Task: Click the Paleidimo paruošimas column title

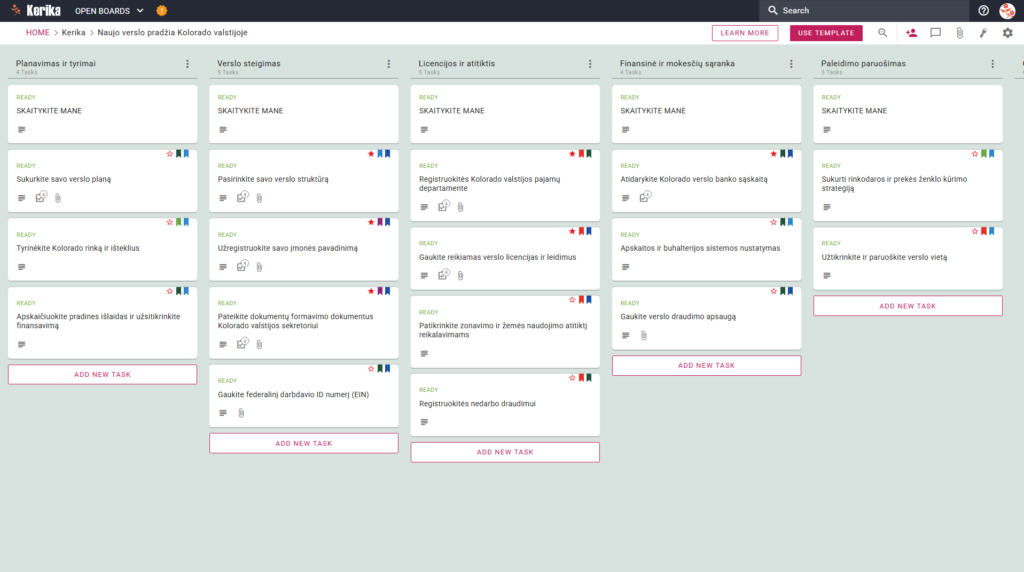Action: [x=863, y=63]
